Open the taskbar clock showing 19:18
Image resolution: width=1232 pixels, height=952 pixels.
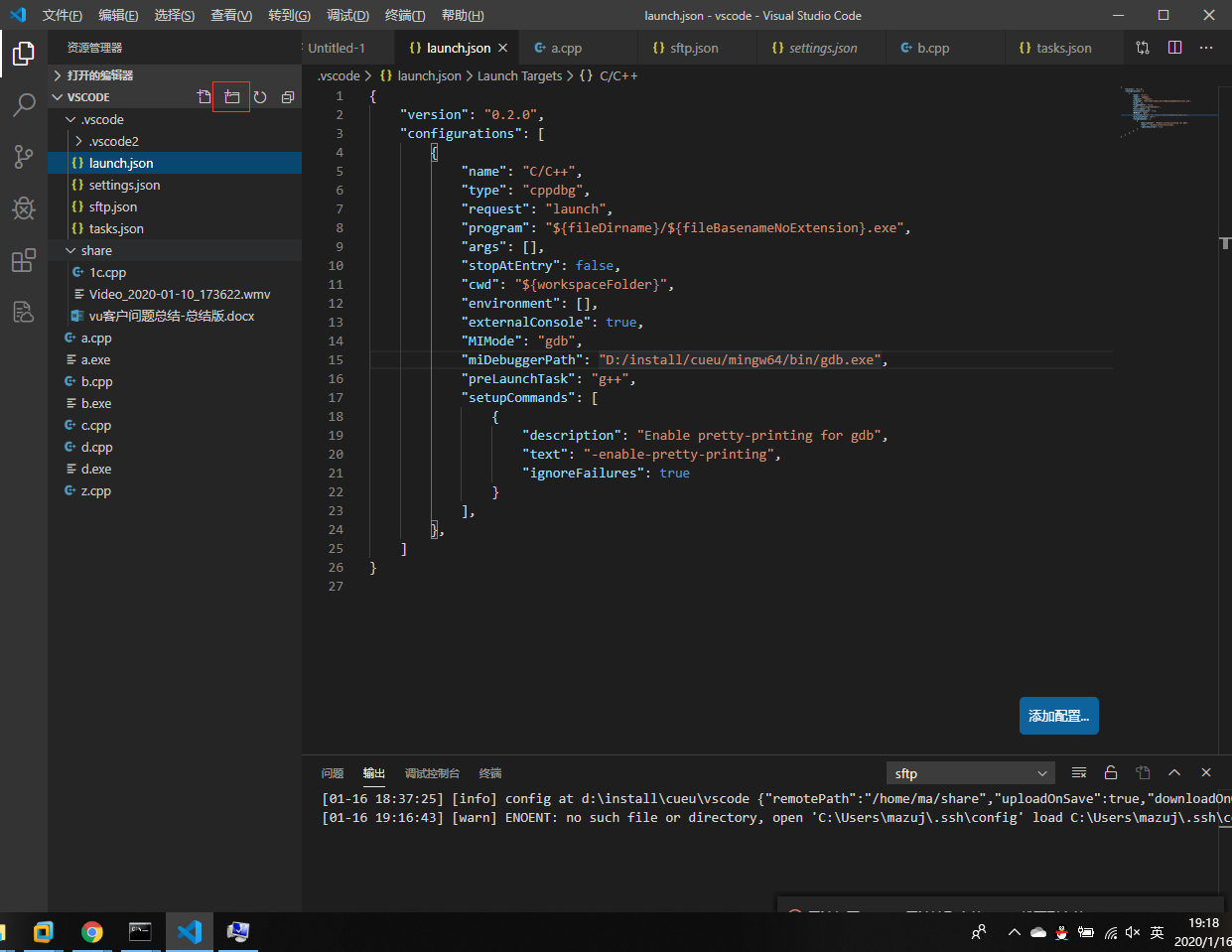[x=1202, y=932]
